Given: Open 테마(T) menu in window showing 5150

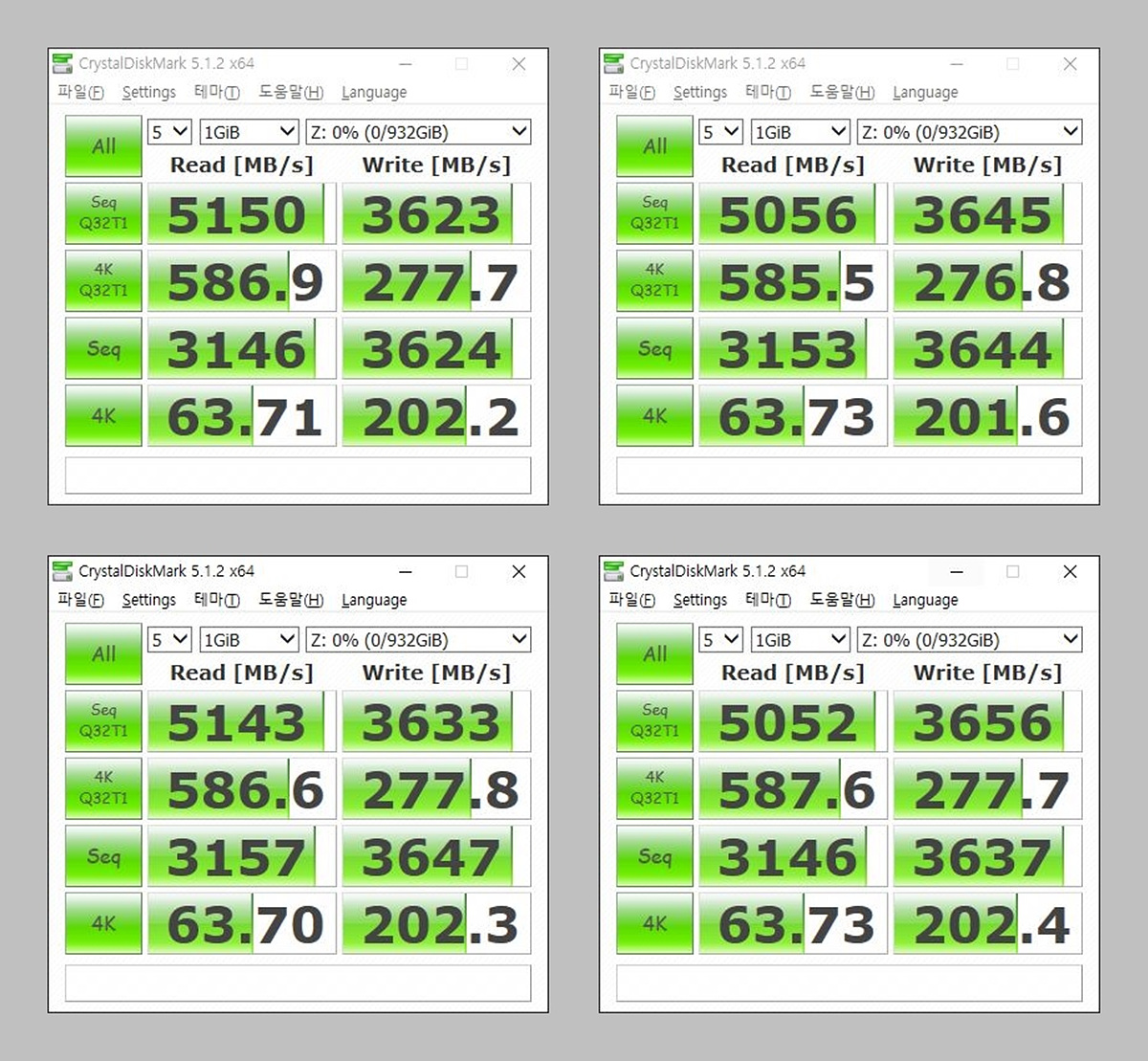Looking at the screenshot, I should click(x=217, y=92).
